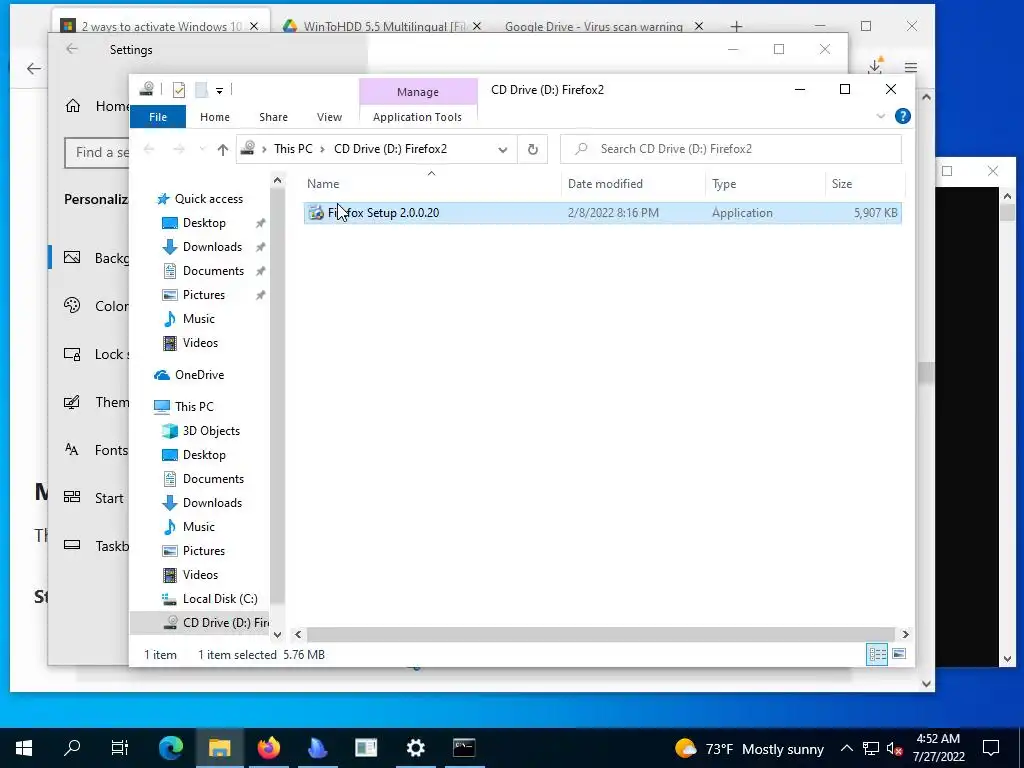Open pinned Downloads under Quick access
This screenshot has height=768, width=1024.
(x=212, y=247)
